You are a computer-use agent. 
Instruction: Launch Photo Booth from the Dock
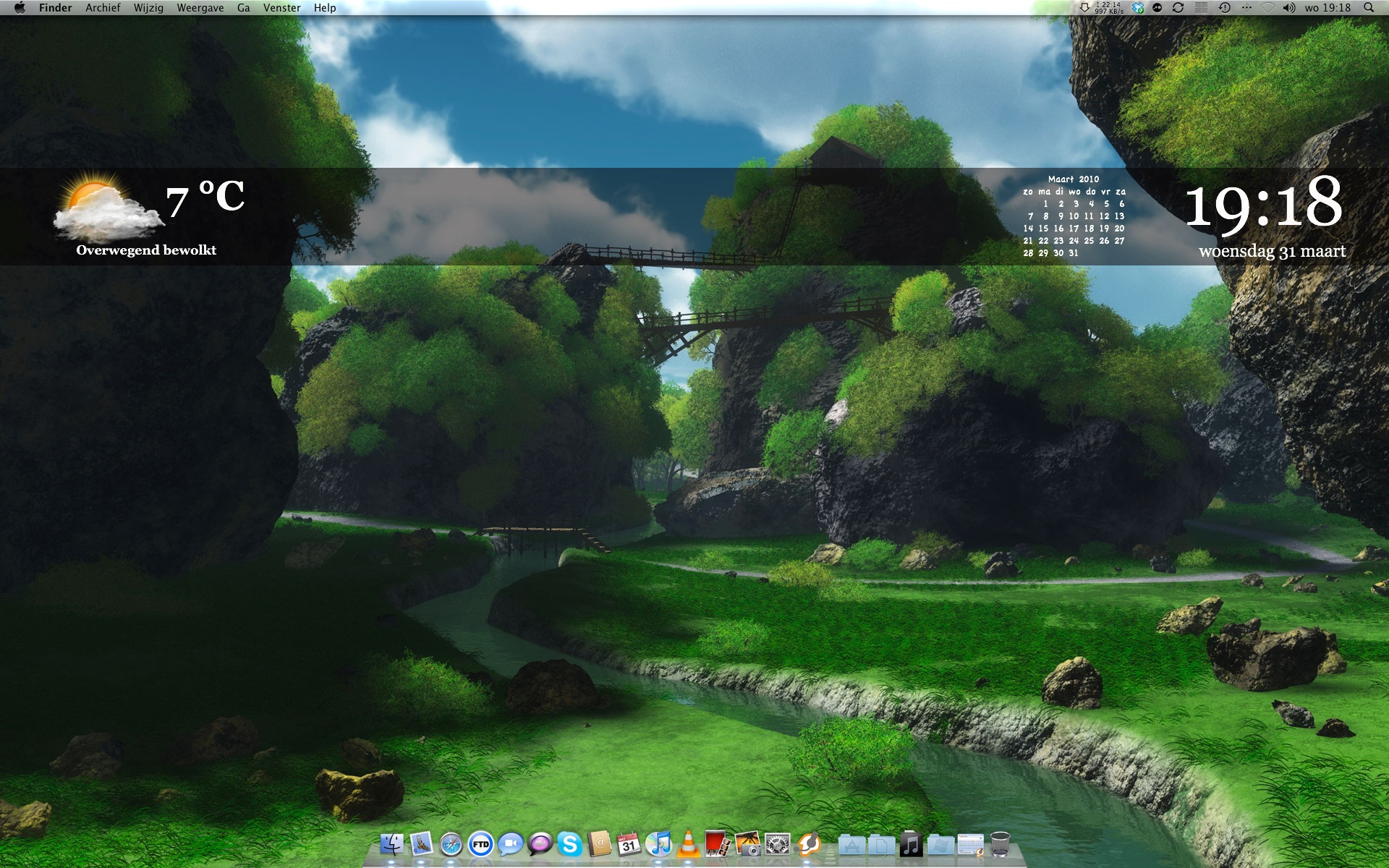coord(717,844)
